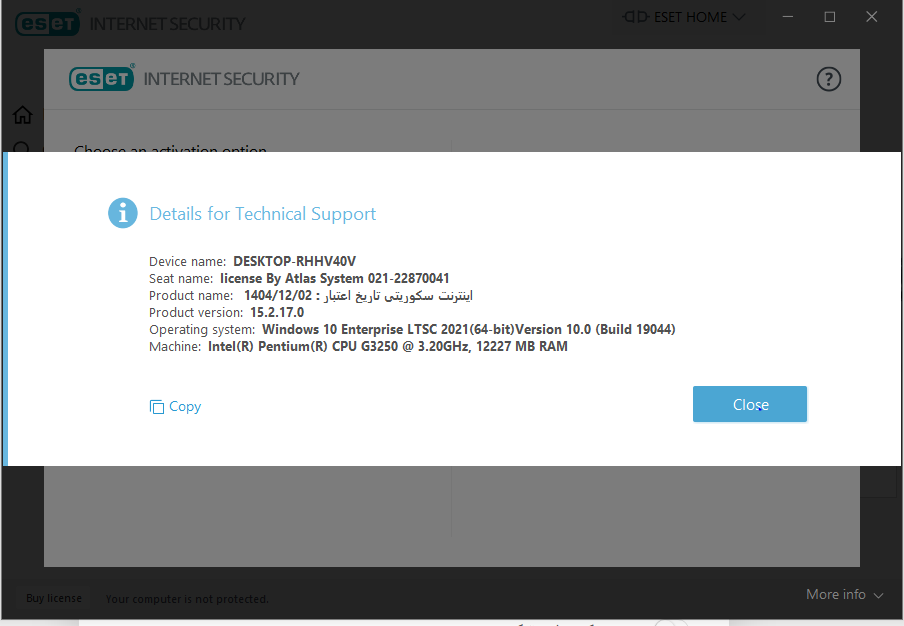Click the 'Your computer is not protected' status
Image resolution: width=904 pixels, height=626 pixels.
pos(187,599)
